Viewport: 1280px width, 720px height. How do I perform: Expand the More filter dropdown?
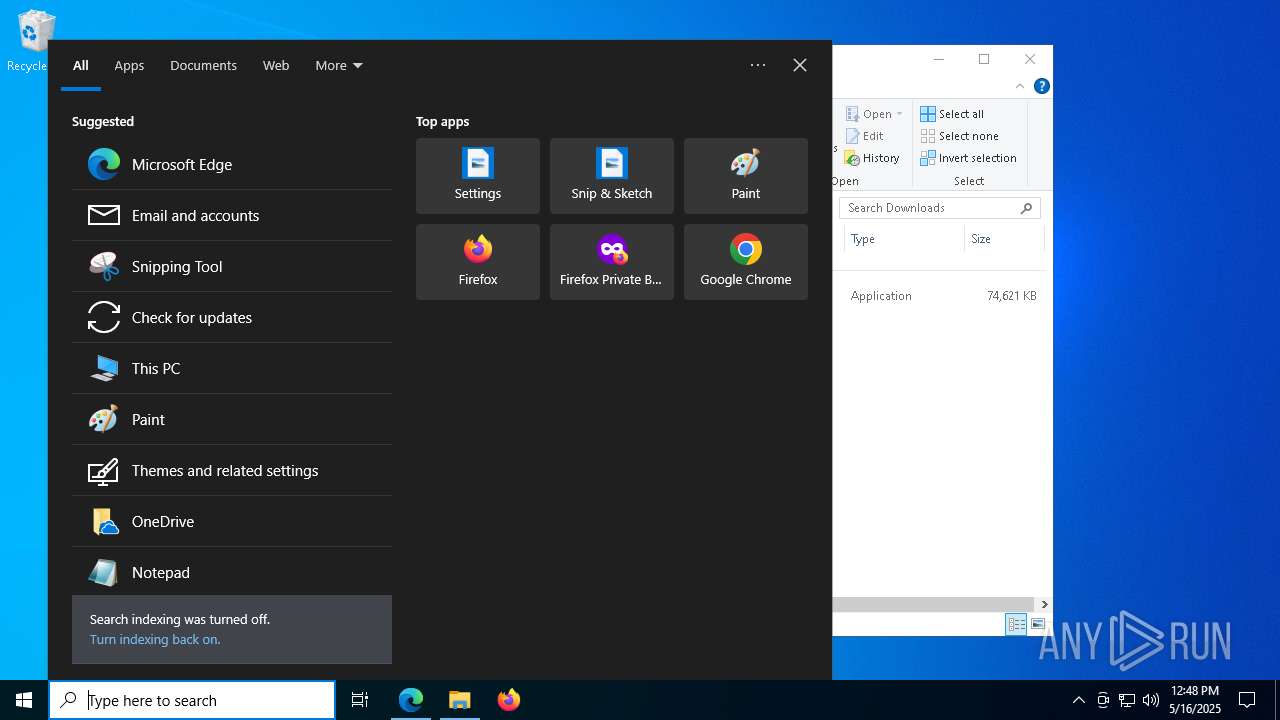click(x=339, y=65)
